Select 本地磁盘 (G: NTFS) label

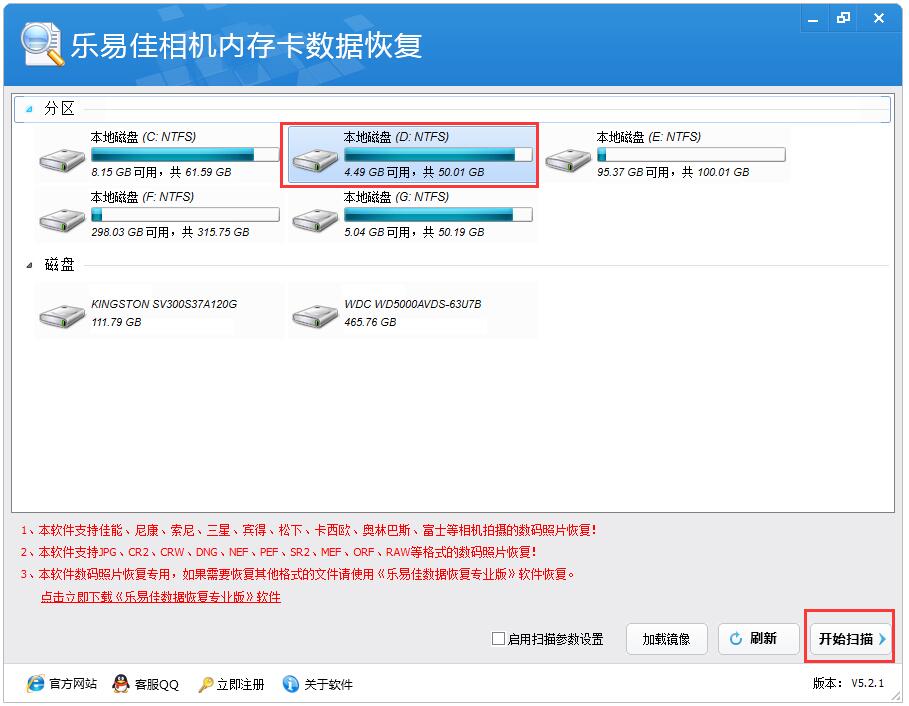pos(397,197)
